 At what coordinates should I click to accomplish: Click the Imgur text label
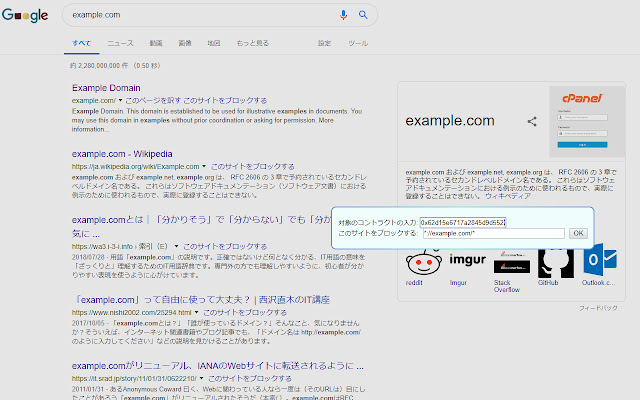[x=458, y=282]
